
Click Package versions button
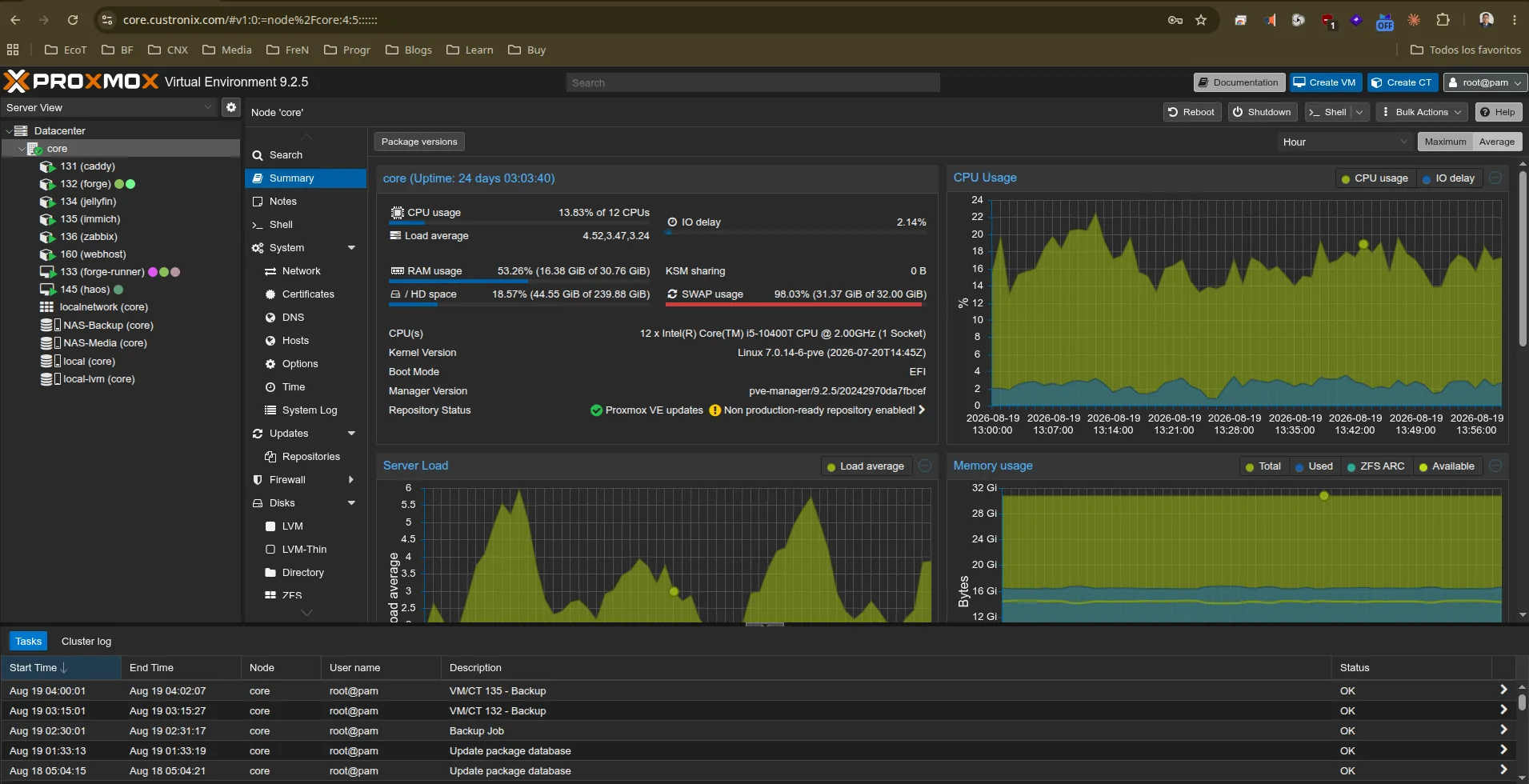pos(419,142)
